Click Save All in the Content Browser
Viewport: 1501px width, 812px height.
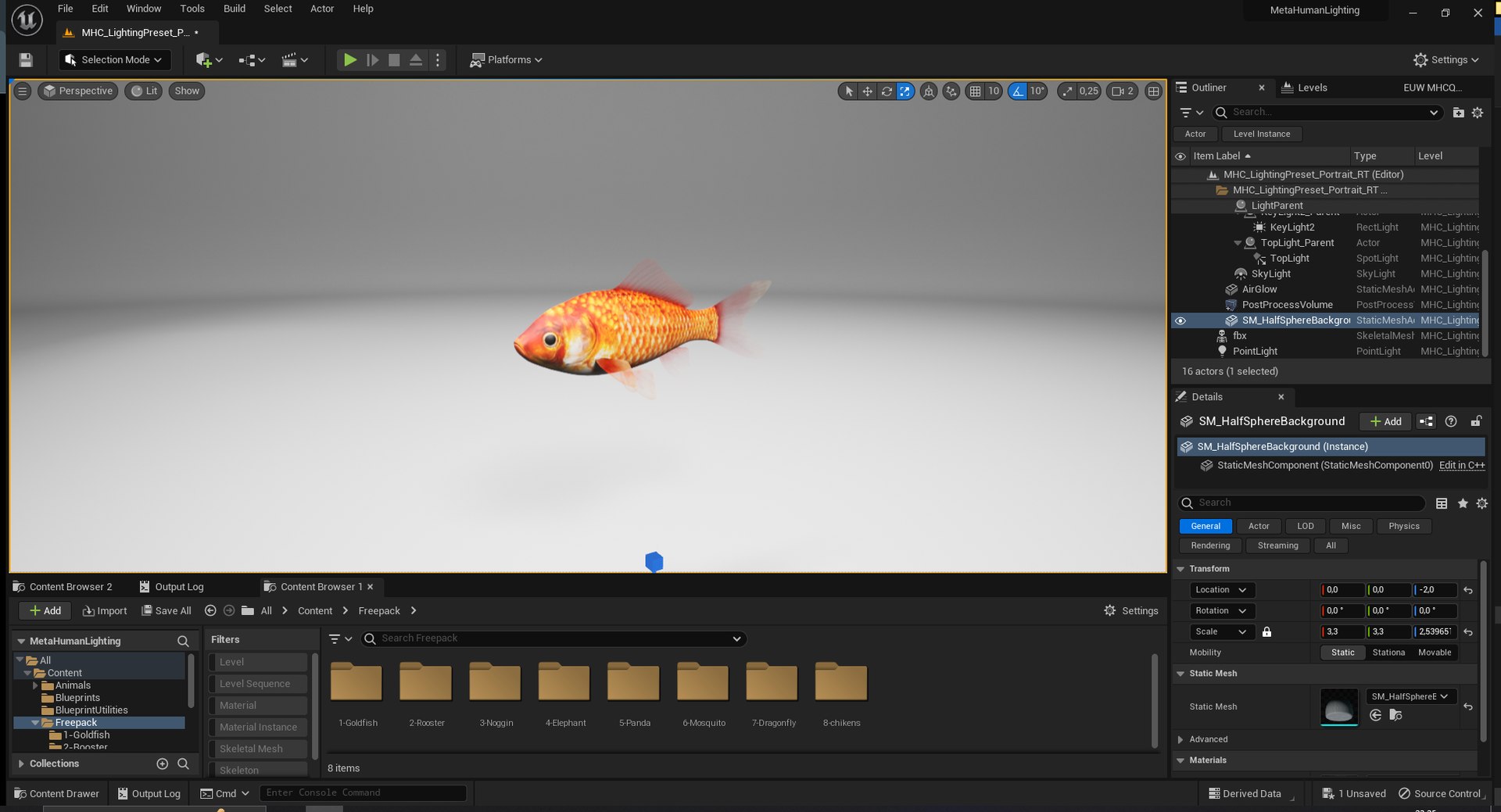(x=167, y=611)
